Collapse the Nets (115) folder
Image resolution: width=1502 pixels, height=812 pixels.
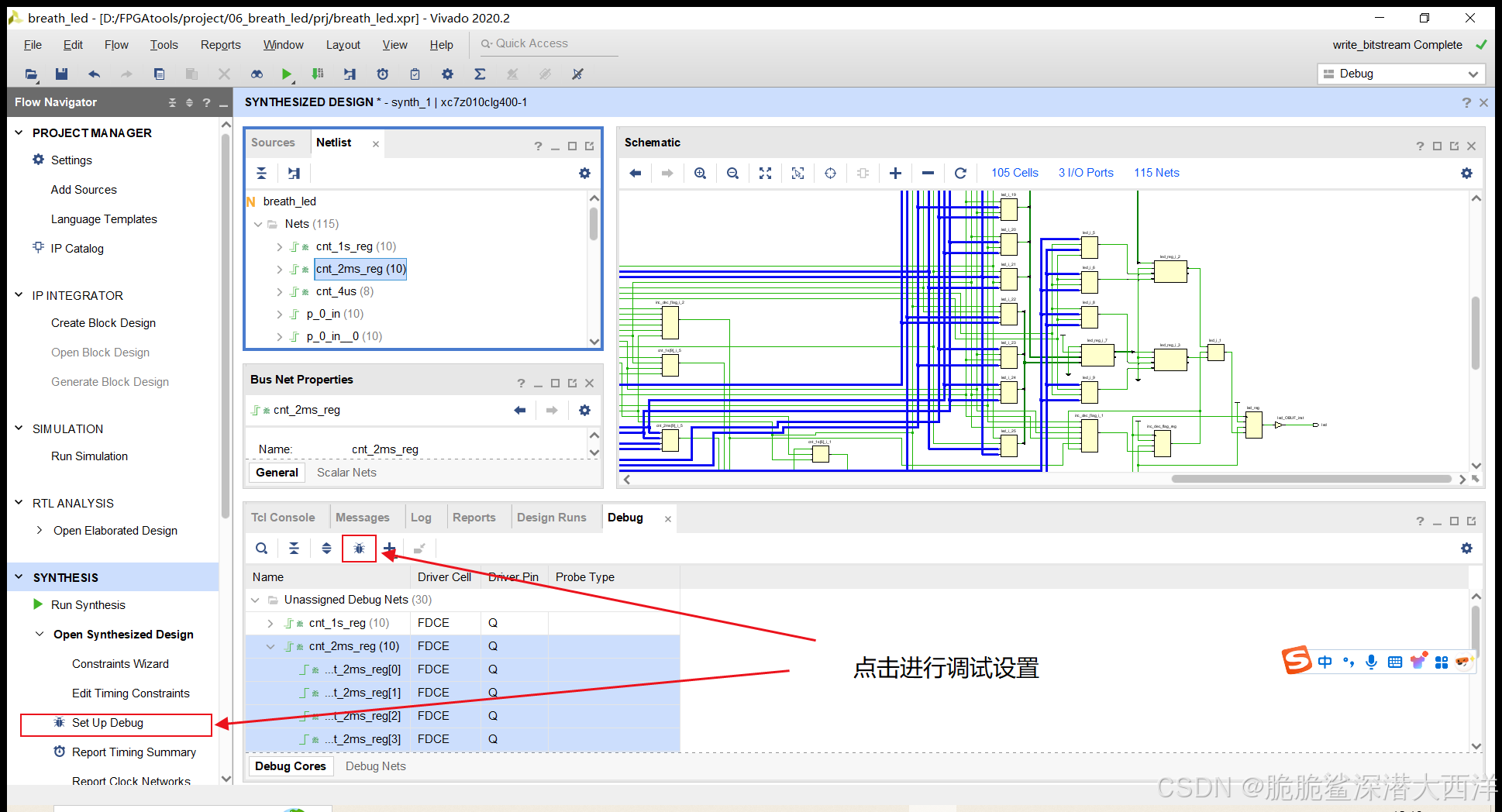click(258, 224)
